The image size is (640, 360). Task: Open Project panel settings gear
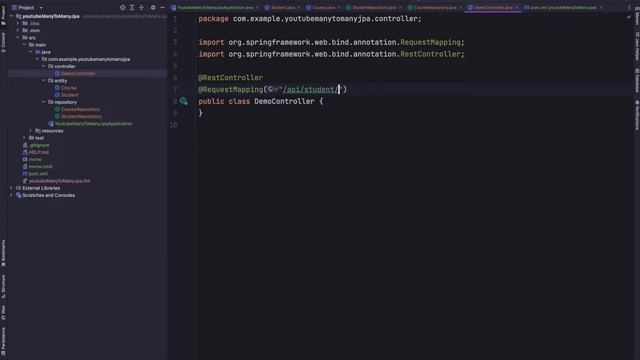coord(153,7)
